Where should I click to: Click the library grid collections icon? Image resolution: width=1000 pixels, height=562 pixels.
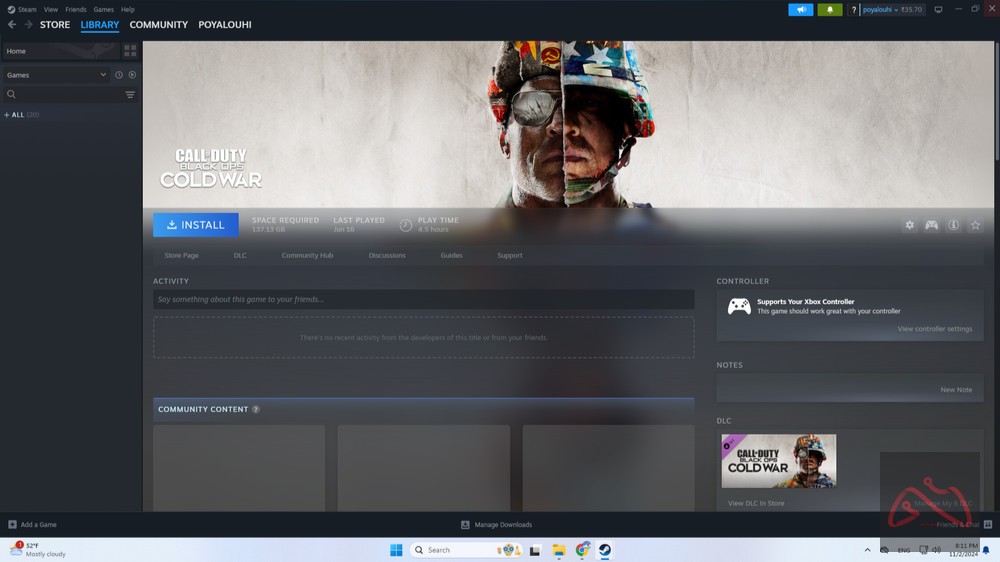[x=130, y=51]
